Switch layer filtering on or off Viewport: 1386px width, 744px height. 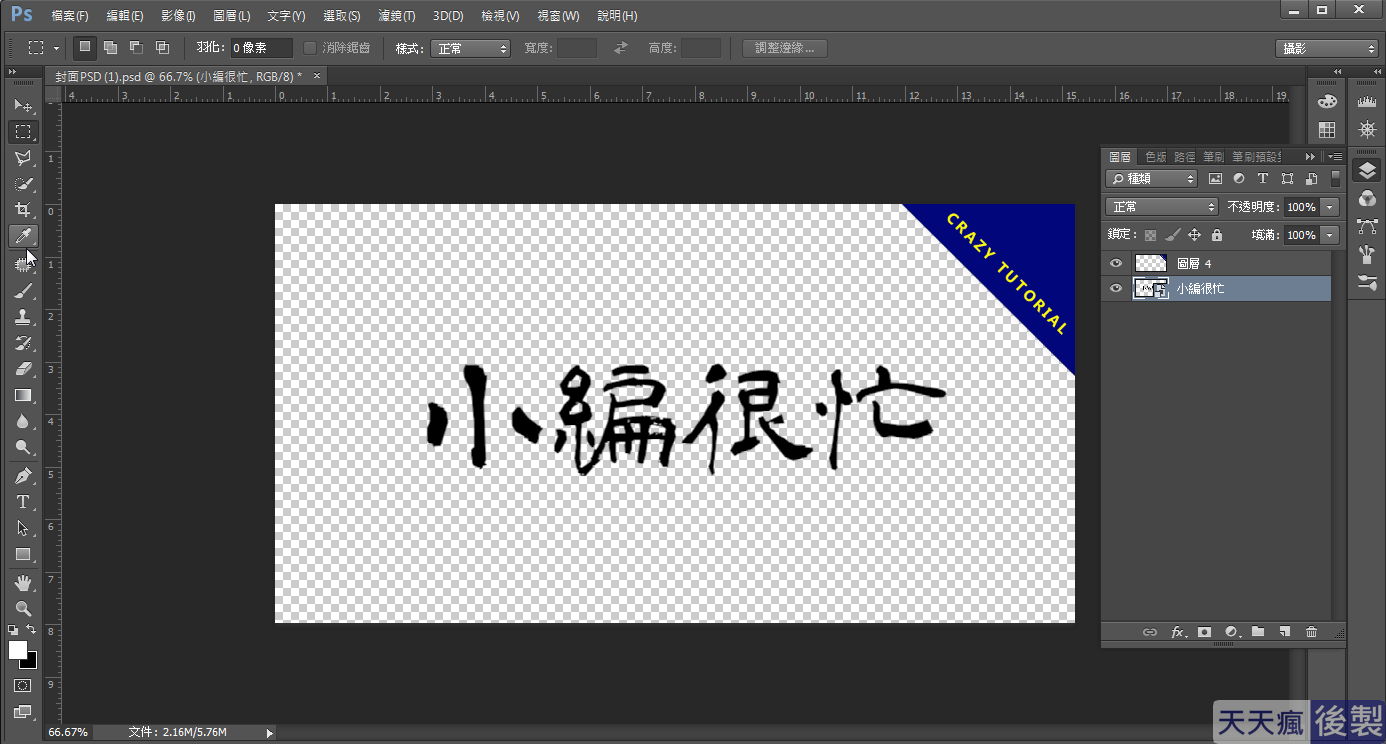[1335, 179]
